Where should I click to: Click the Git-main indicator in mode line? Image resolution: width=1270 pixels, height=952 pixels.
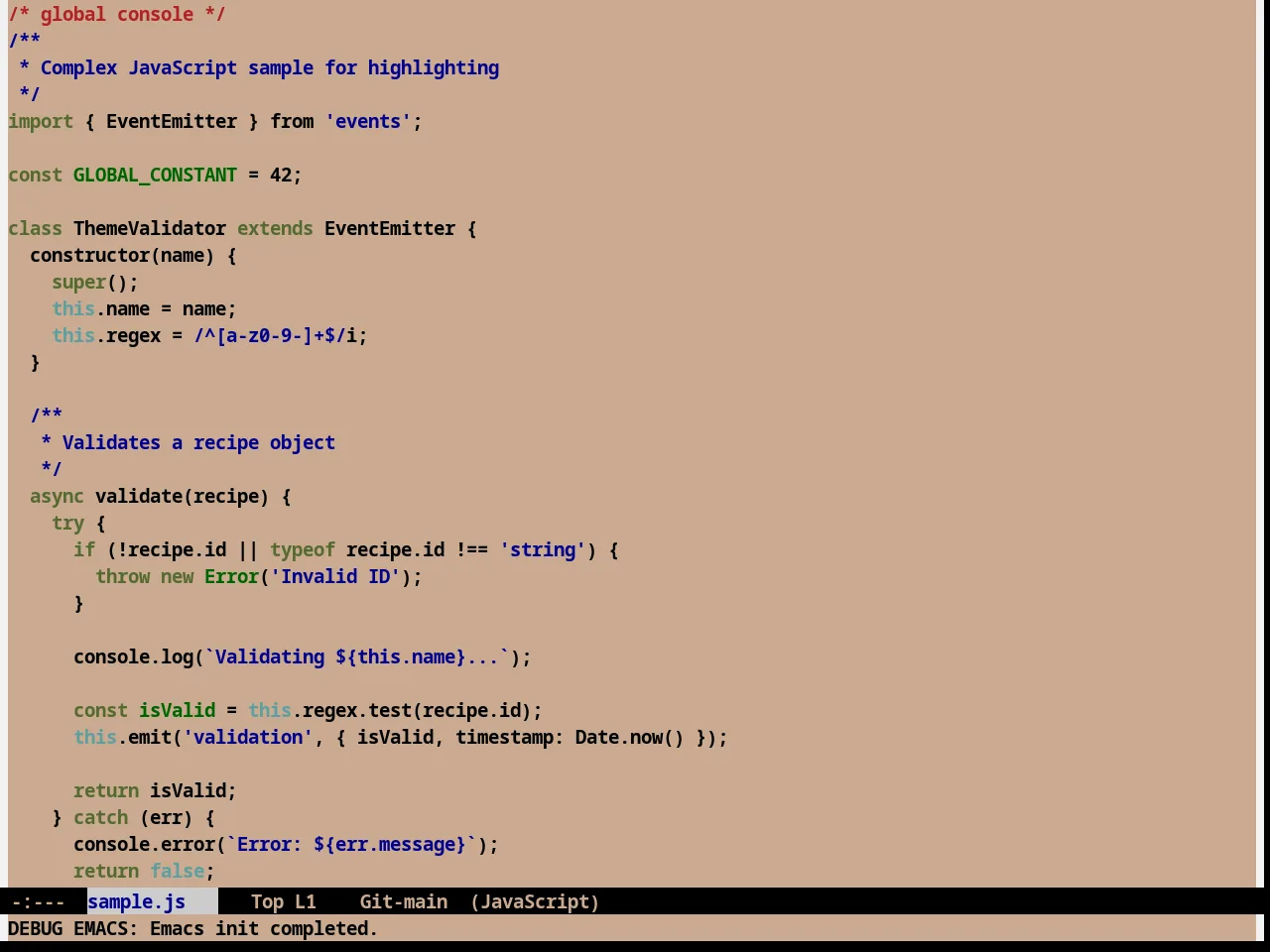click(x=403, y=901)
